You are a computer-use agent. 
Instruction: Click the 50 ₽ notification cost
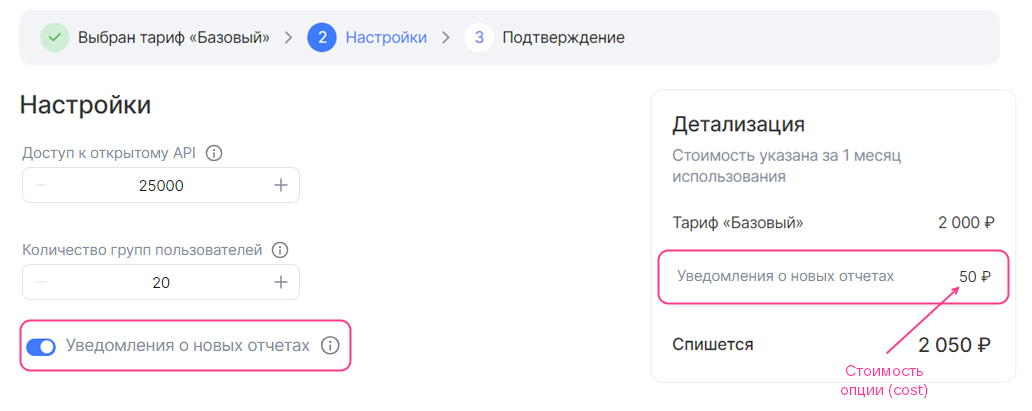(x=974, y=277)
